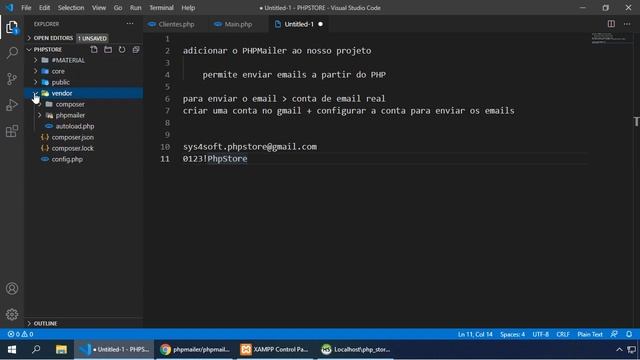
Task: Open the Search view in activity bar
Action: pyautogui.click(x=12, y=53)
